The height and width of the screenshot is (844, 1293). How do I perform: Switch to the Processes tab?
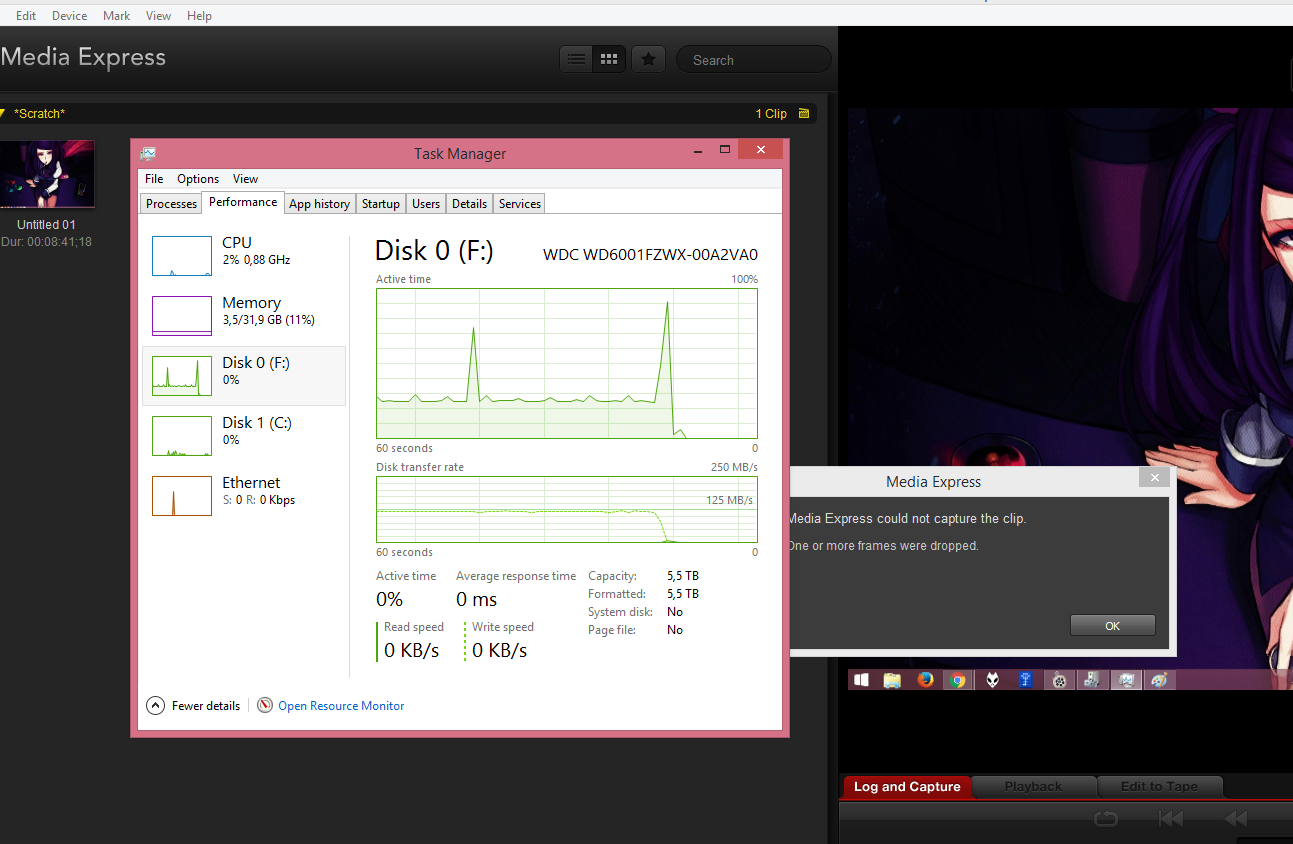(171, 204)
